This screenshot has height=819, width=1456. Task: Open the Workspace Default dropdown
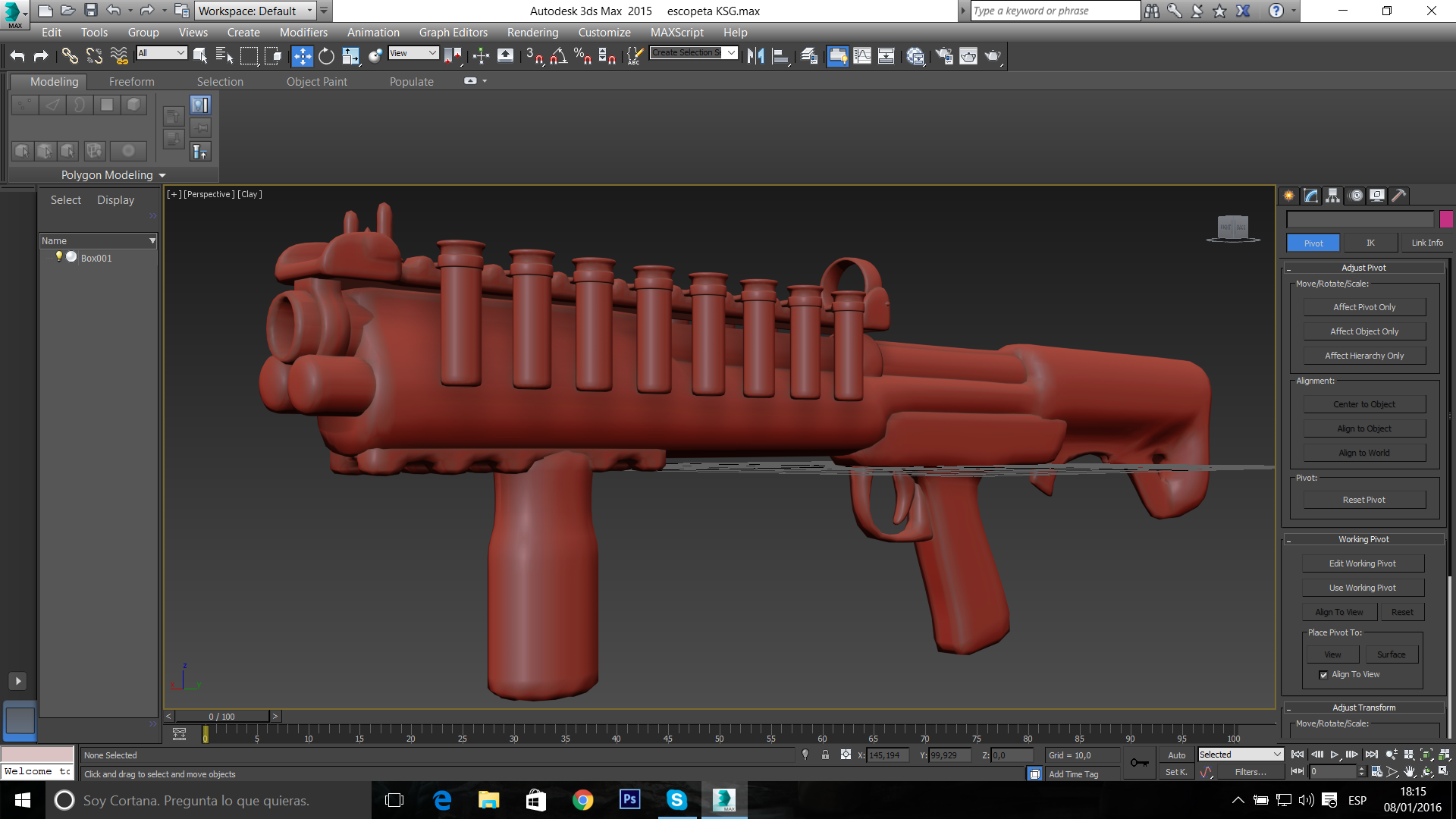256,11
